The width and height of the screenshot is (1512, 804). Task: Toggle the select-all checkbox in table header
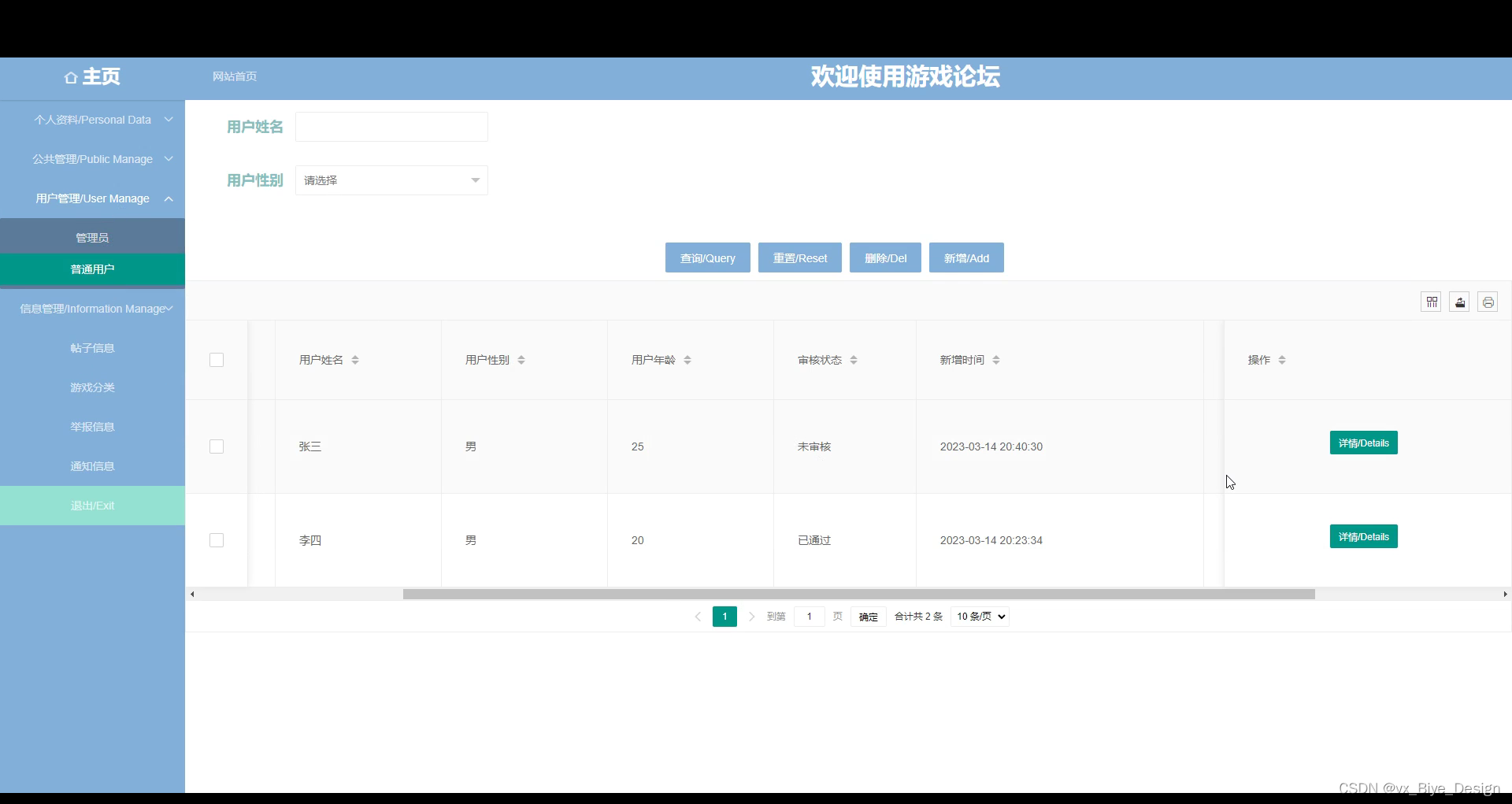(x=217, y=360)
